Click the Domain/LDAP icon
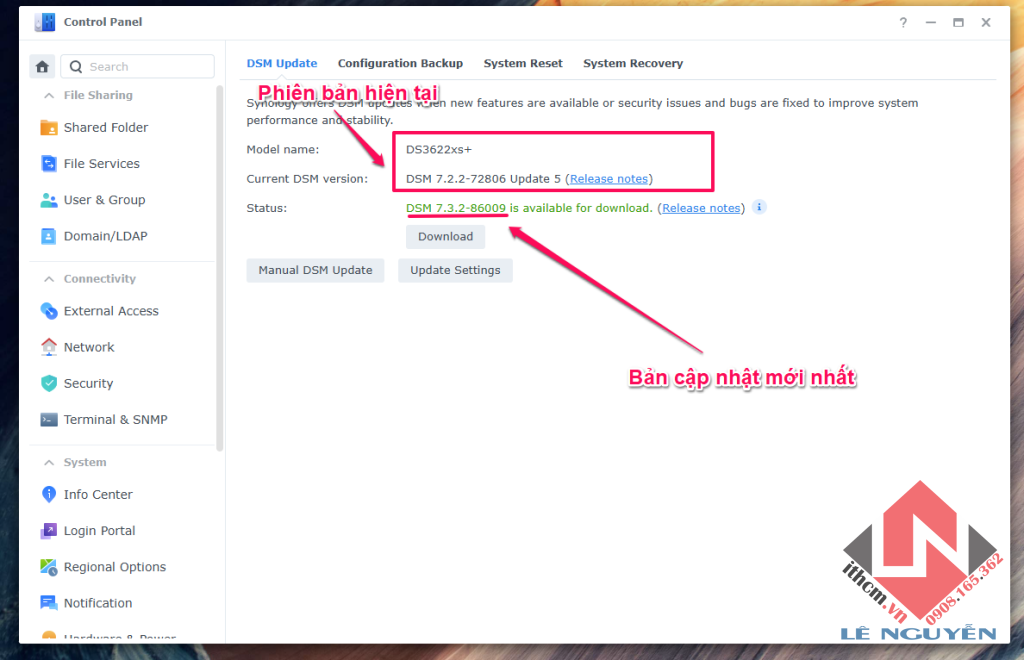The height and width of the screenshot is (660, 1024). coord(47,235)
